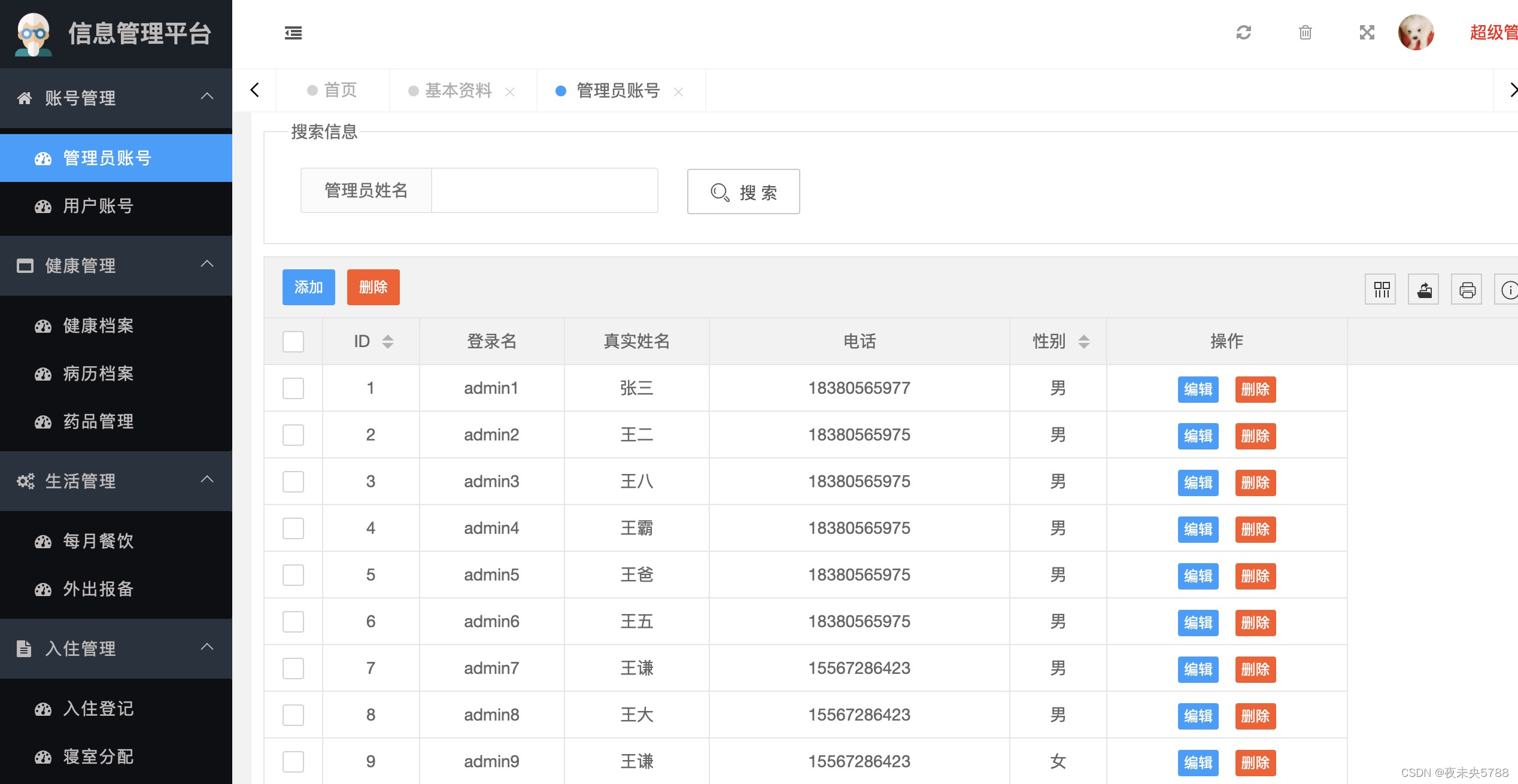
Task: Collapse the 健康管理 sidebar section
Action: tap(207, 265)
